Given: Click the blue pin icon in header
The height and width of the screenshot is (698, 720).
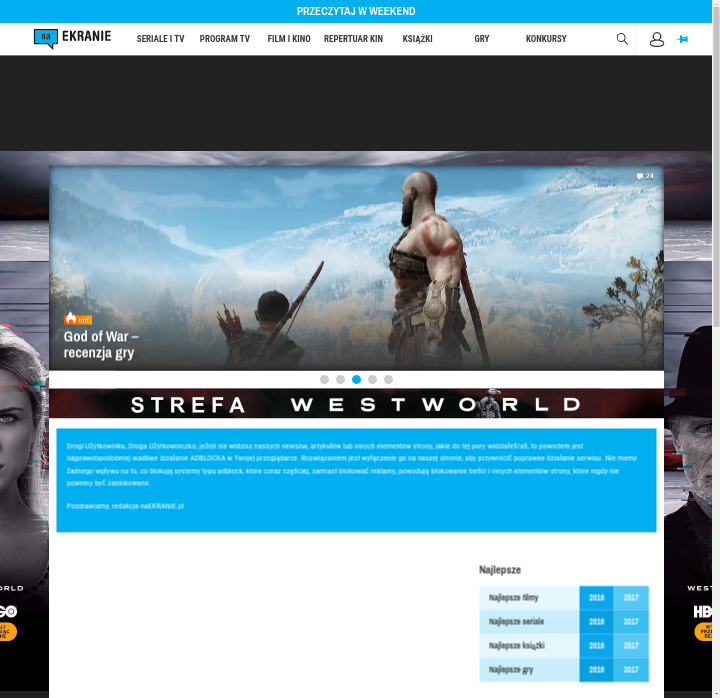Looking at the screenshot, I should (x=683, y=39).
